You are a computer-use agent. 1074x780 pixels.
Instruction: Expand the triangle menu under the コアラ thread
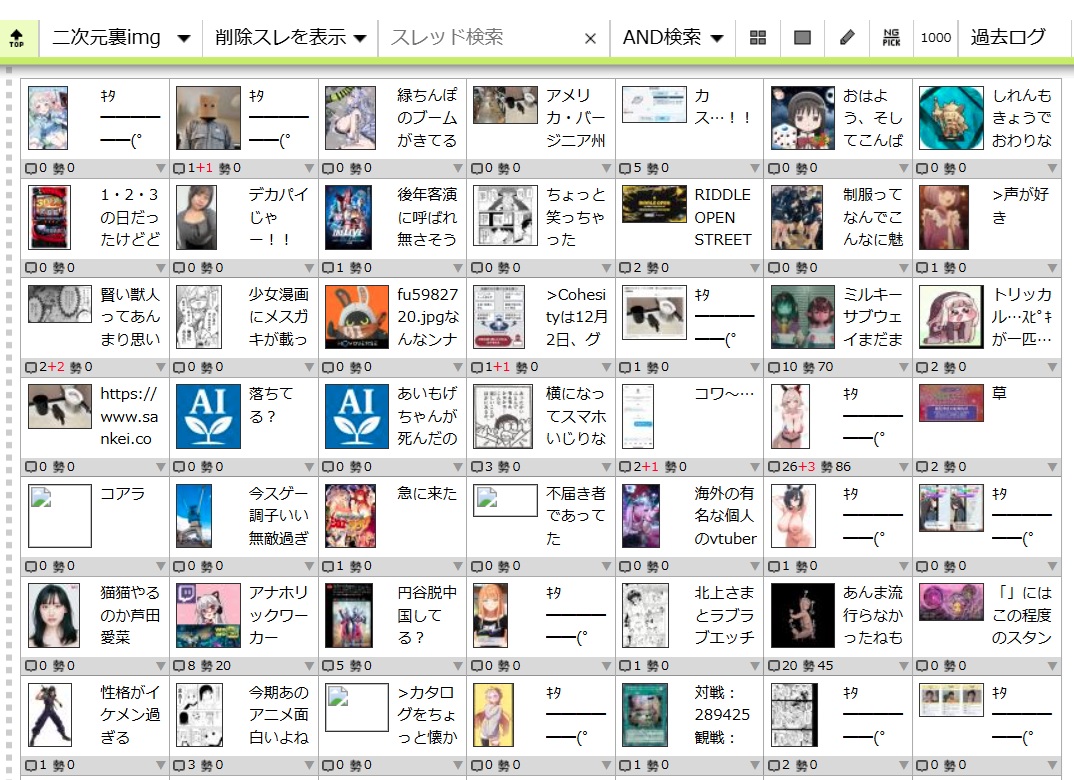pyautogui.click(x=161, y=567)
